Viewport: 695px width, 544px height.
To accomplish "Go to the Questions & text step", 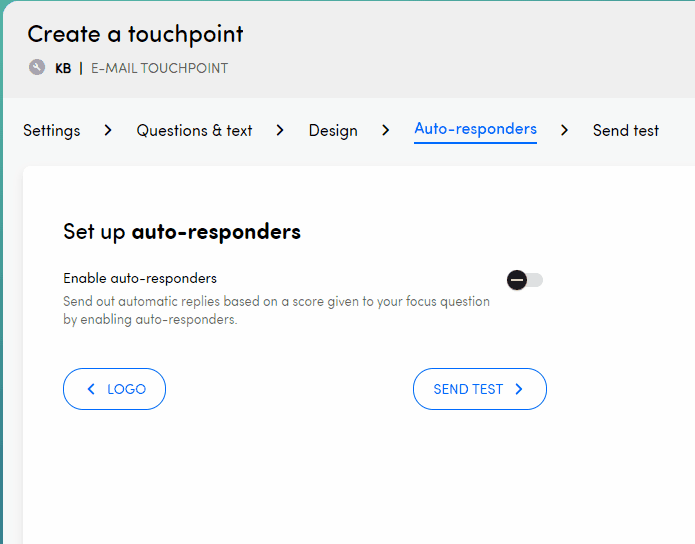I will (x=194, y=130).
